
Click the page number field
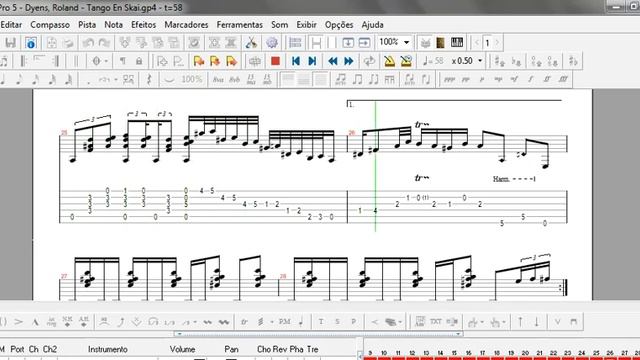pos(487,42)
